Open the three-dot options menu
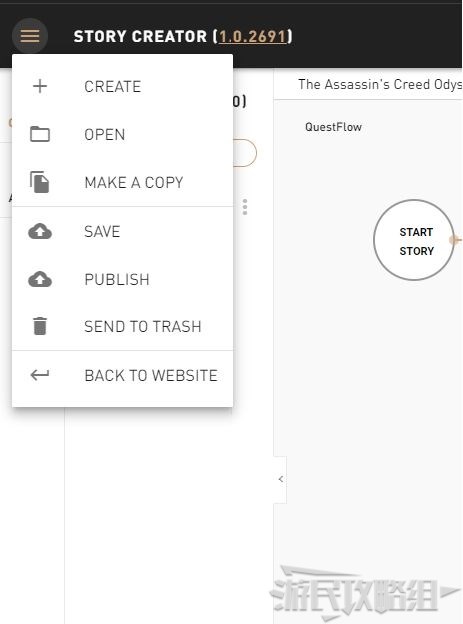This screenshot has height=624, width=463. point(245,207)
